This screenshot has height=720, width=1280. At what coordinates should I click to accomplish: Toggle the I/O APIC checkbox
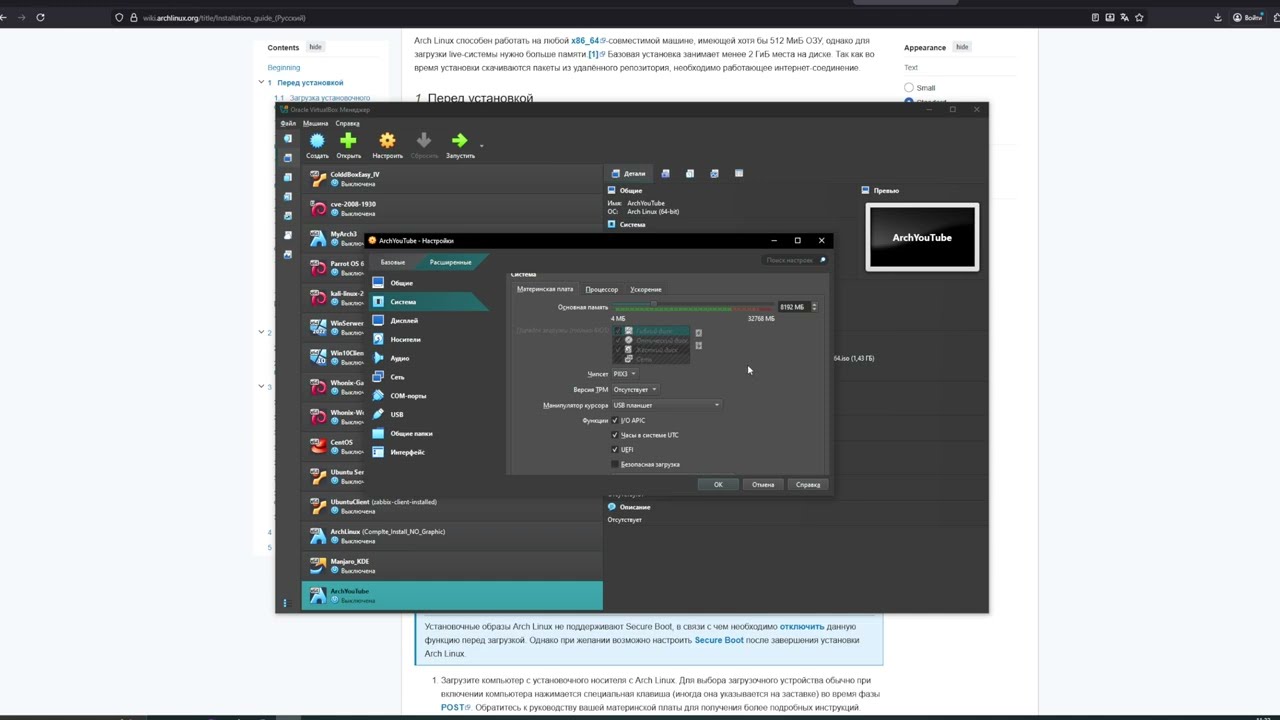pos(615,421)
